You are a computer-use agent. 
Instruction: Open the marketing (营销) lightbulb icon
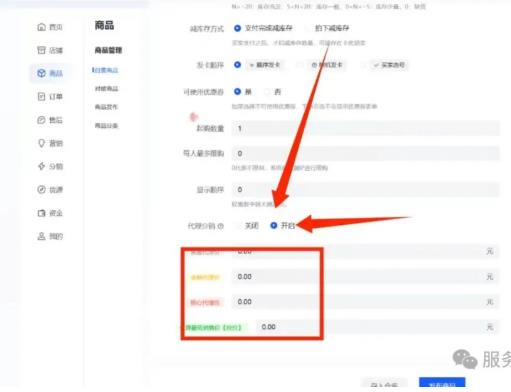click(x=41, y=143)
